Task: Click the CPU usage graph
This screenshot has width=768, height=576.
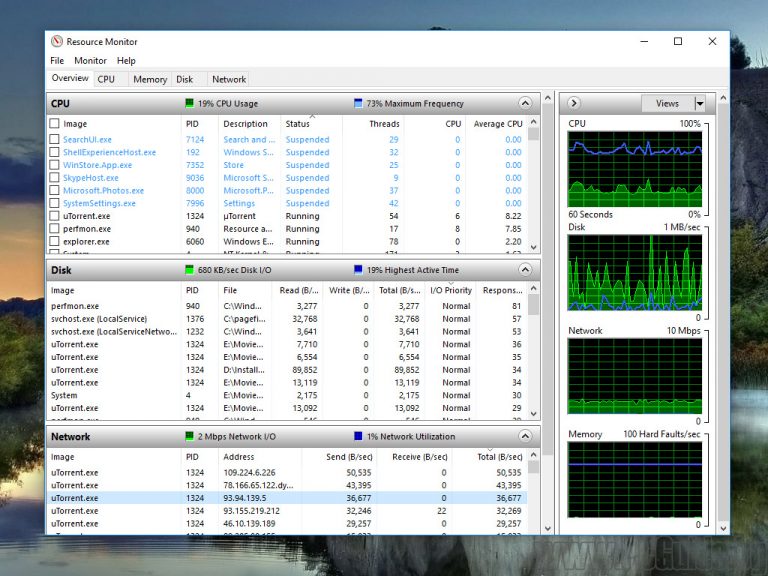Action: pos(635,169)
